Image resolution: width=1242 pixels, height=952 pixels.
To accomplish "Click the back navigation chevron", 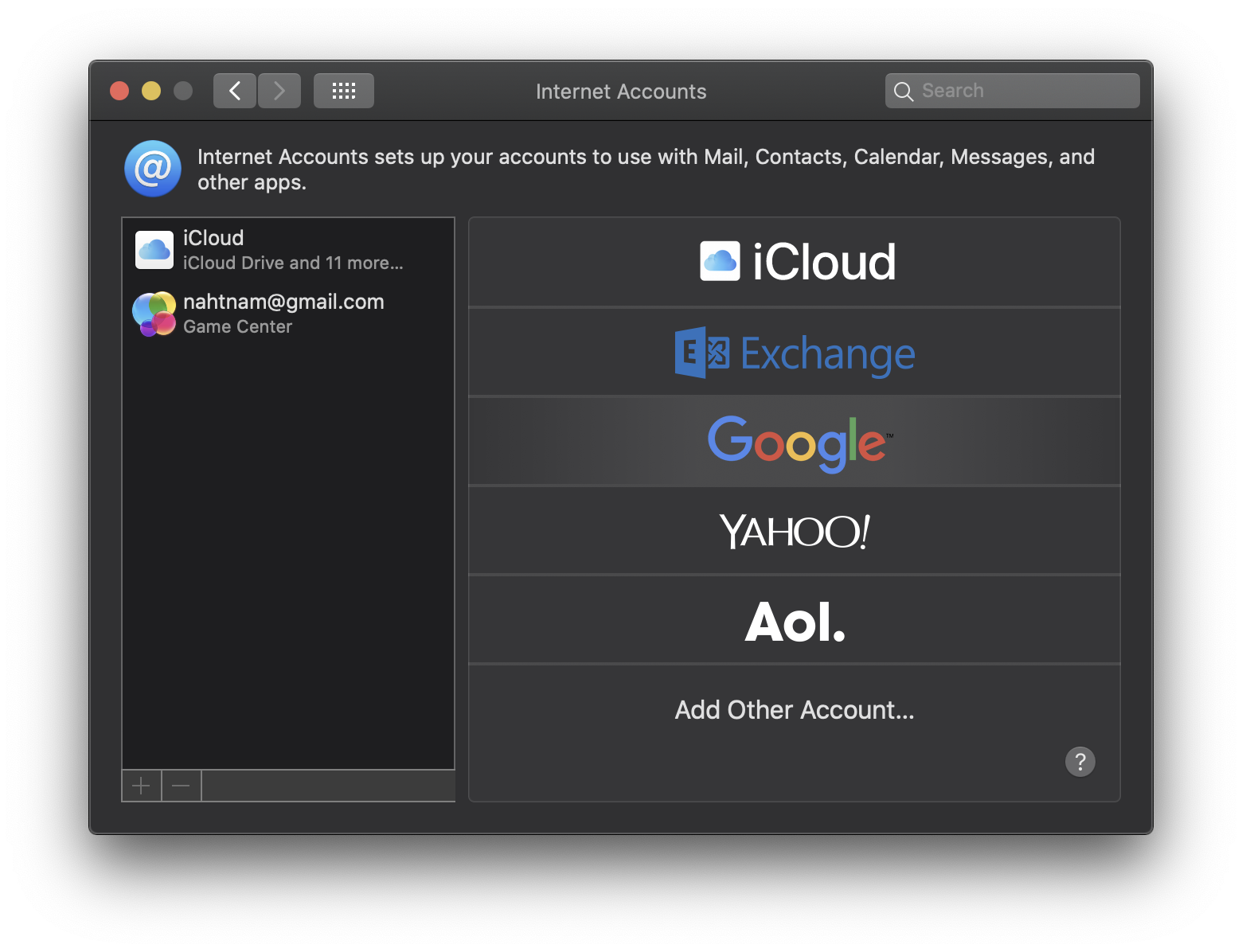I will (x=234, y=90).
